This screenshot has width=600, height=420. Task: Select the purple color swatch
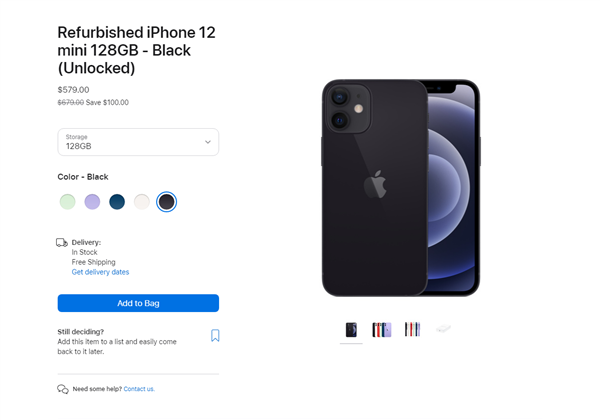tap(92, 202)
